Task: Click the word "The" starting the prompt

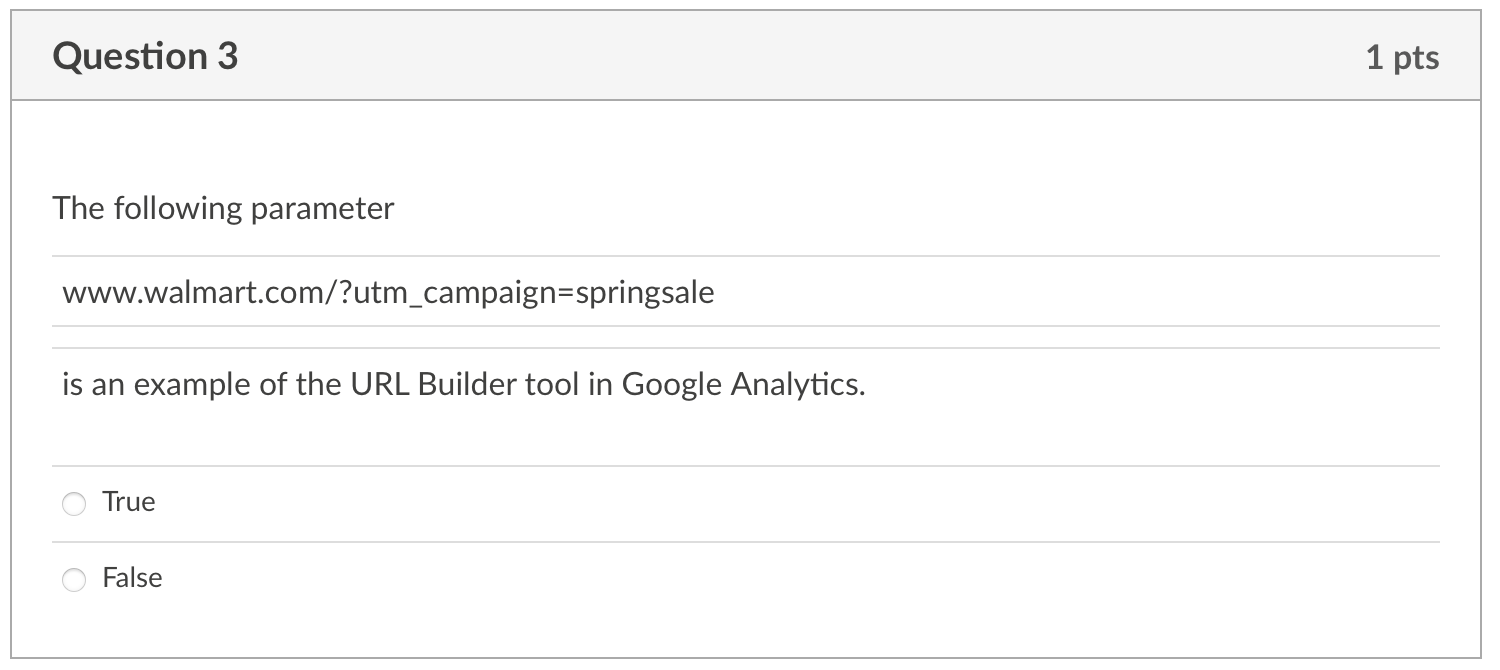Action: click(x=77, y=209)
